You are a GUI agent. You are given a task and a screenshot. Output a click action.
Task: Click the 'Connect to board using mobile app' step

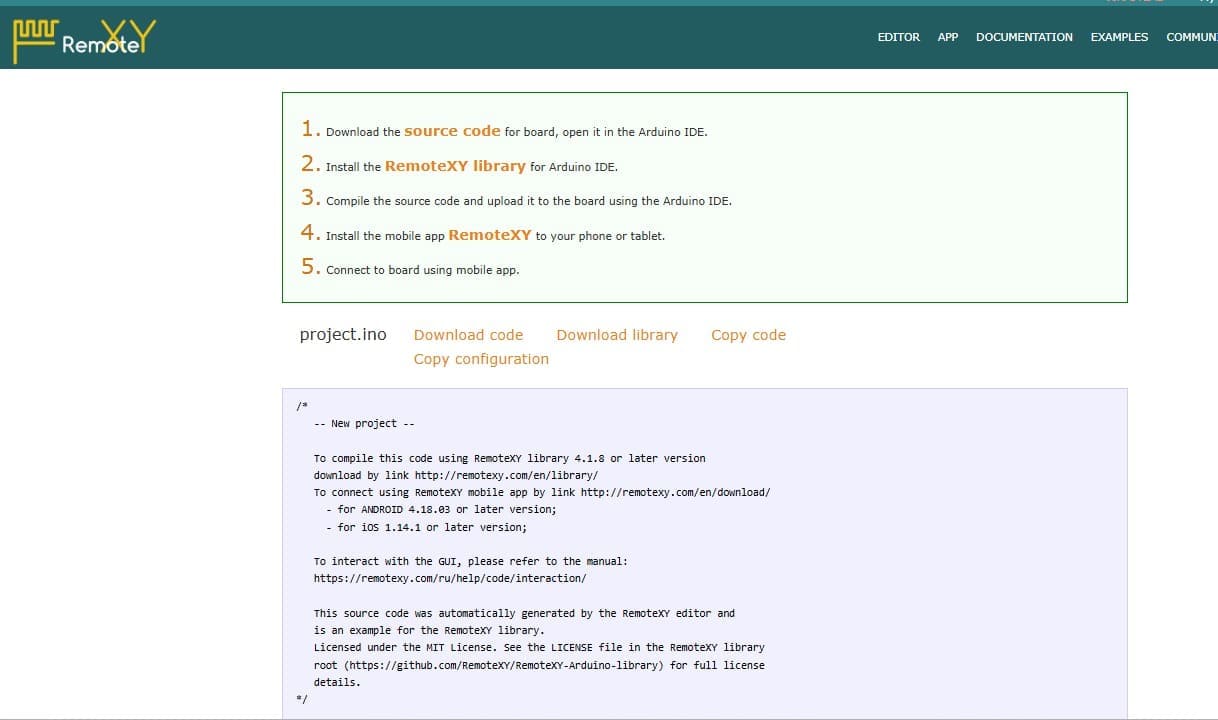[410, 268]
